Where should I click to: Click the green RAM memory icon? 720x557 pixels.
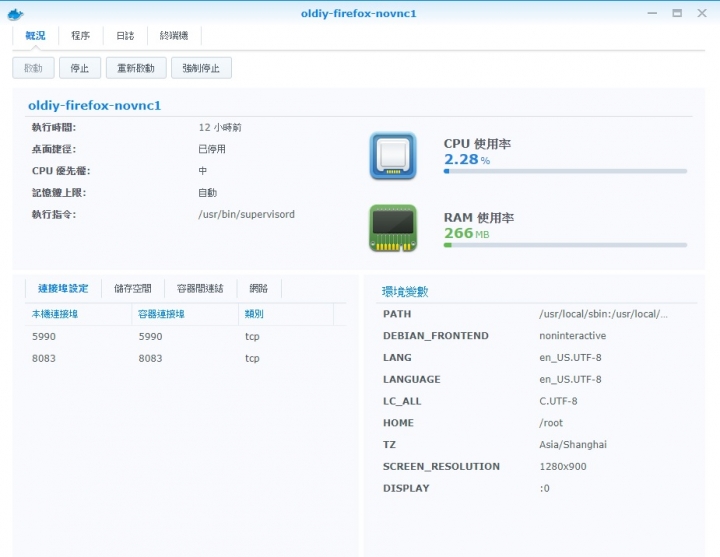click(392, 229)
